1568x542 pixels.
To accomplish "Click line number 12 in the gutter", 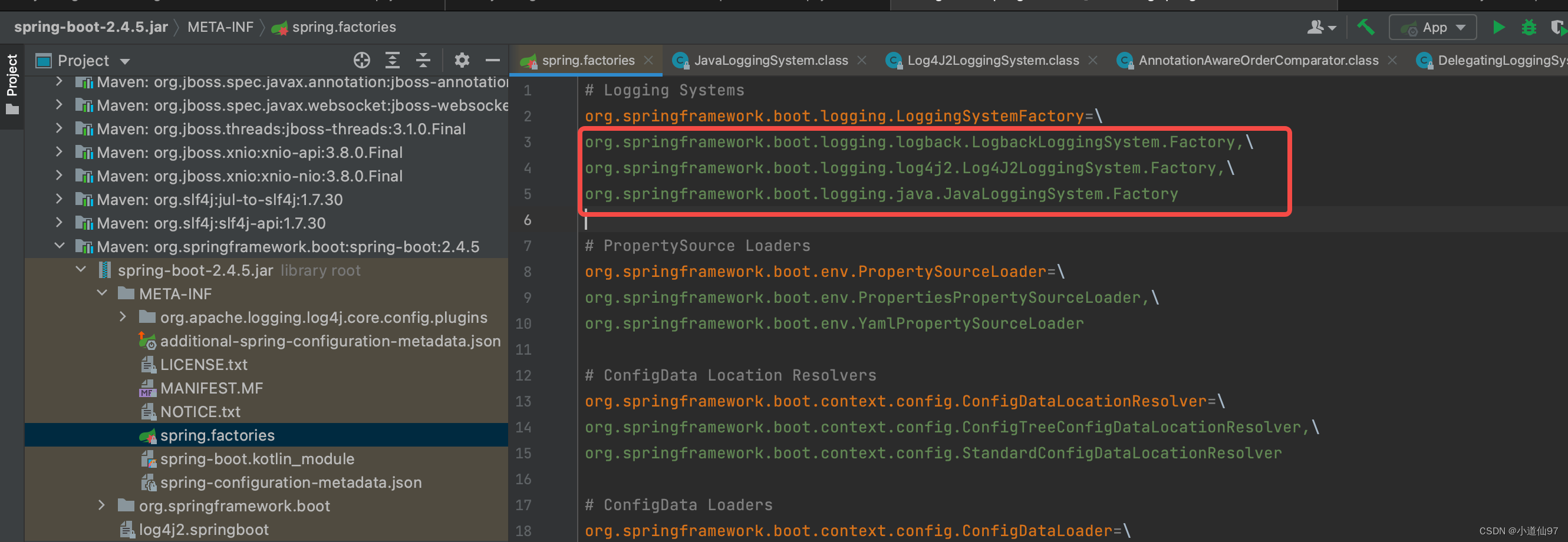I will coord(523,375).
